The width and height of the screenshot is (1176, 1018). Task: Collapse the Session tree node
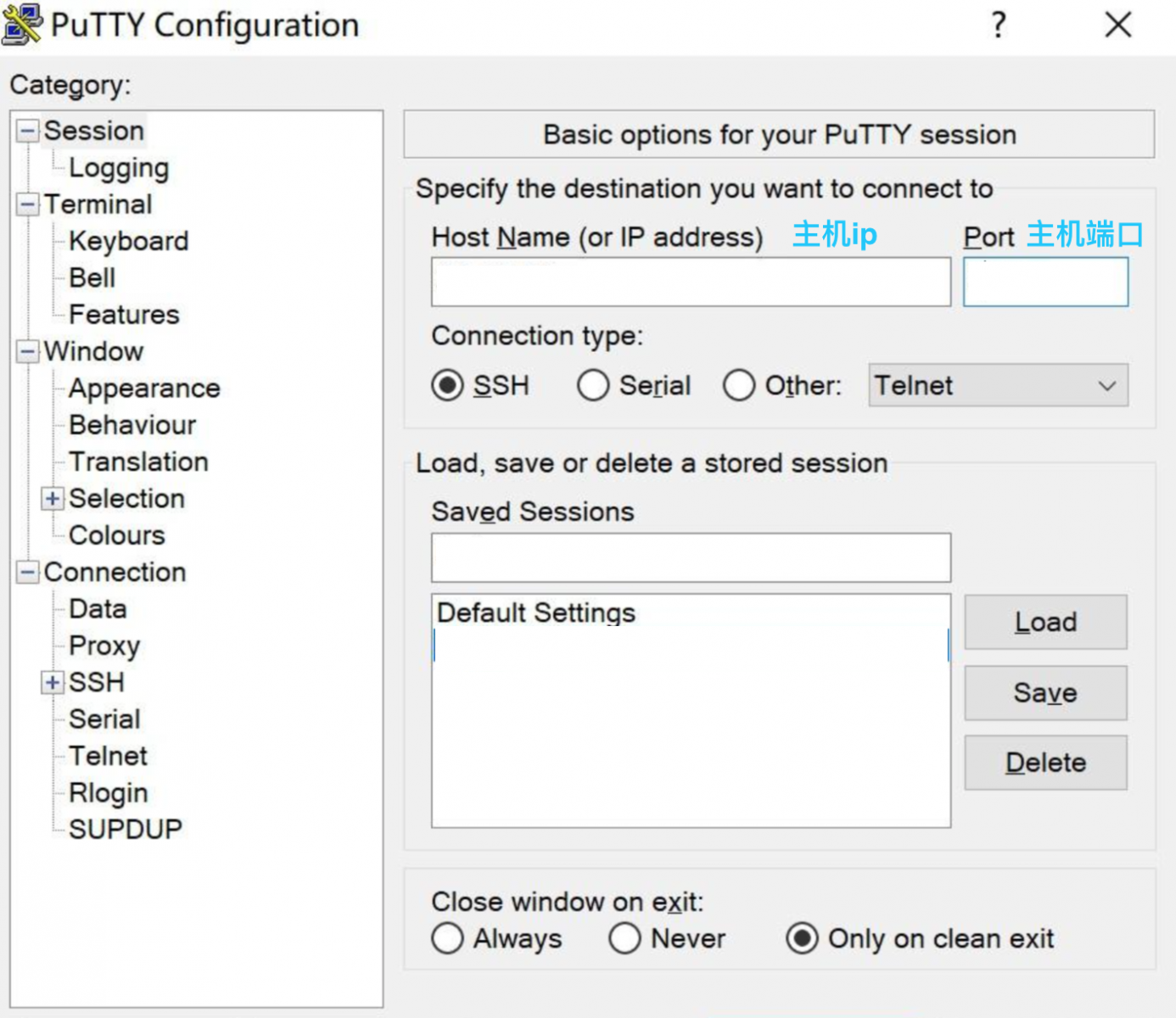pos(28,131)
